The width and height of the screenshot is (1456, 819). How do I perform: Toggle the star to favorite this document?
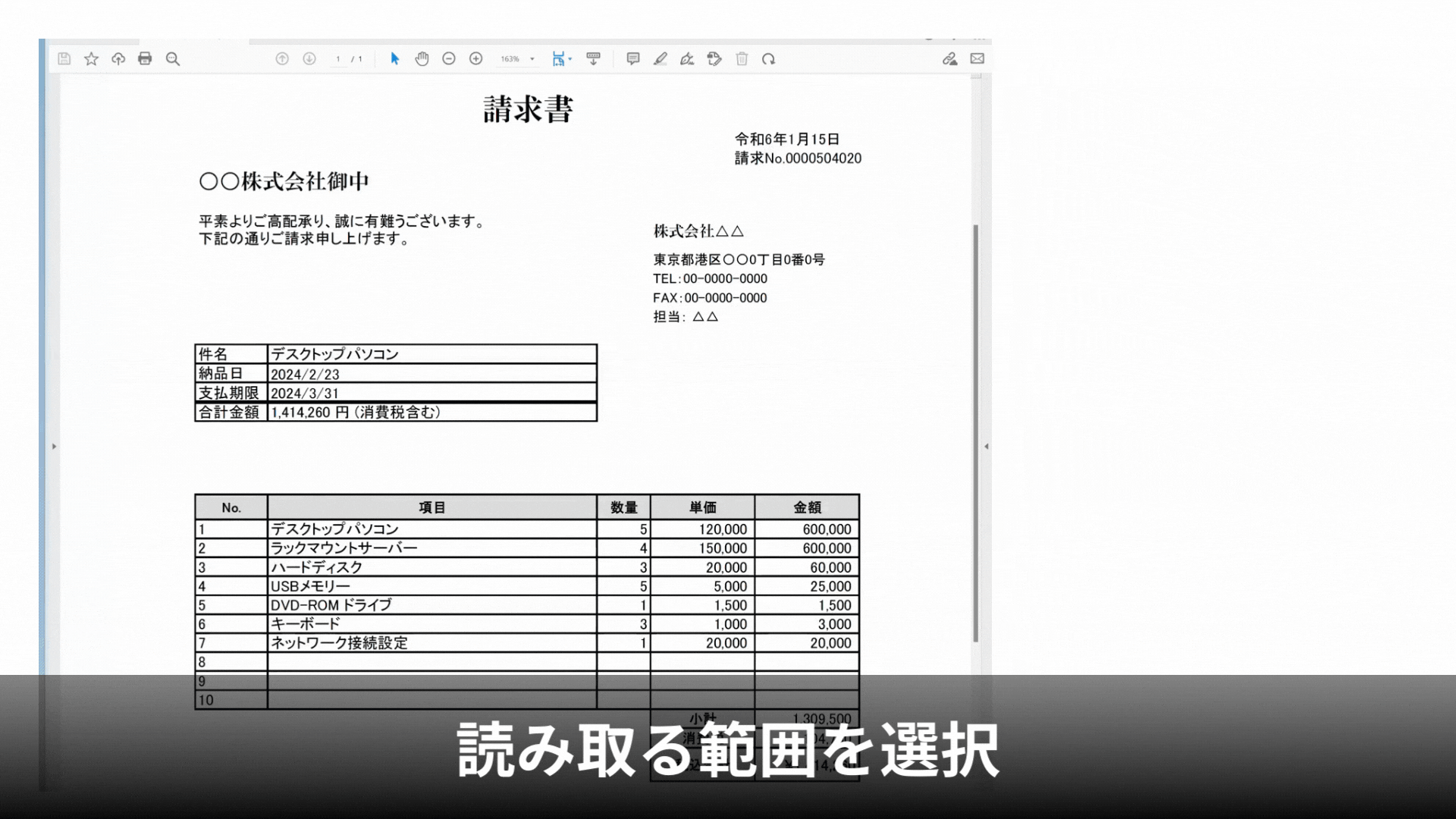click(x=92, y=58)
